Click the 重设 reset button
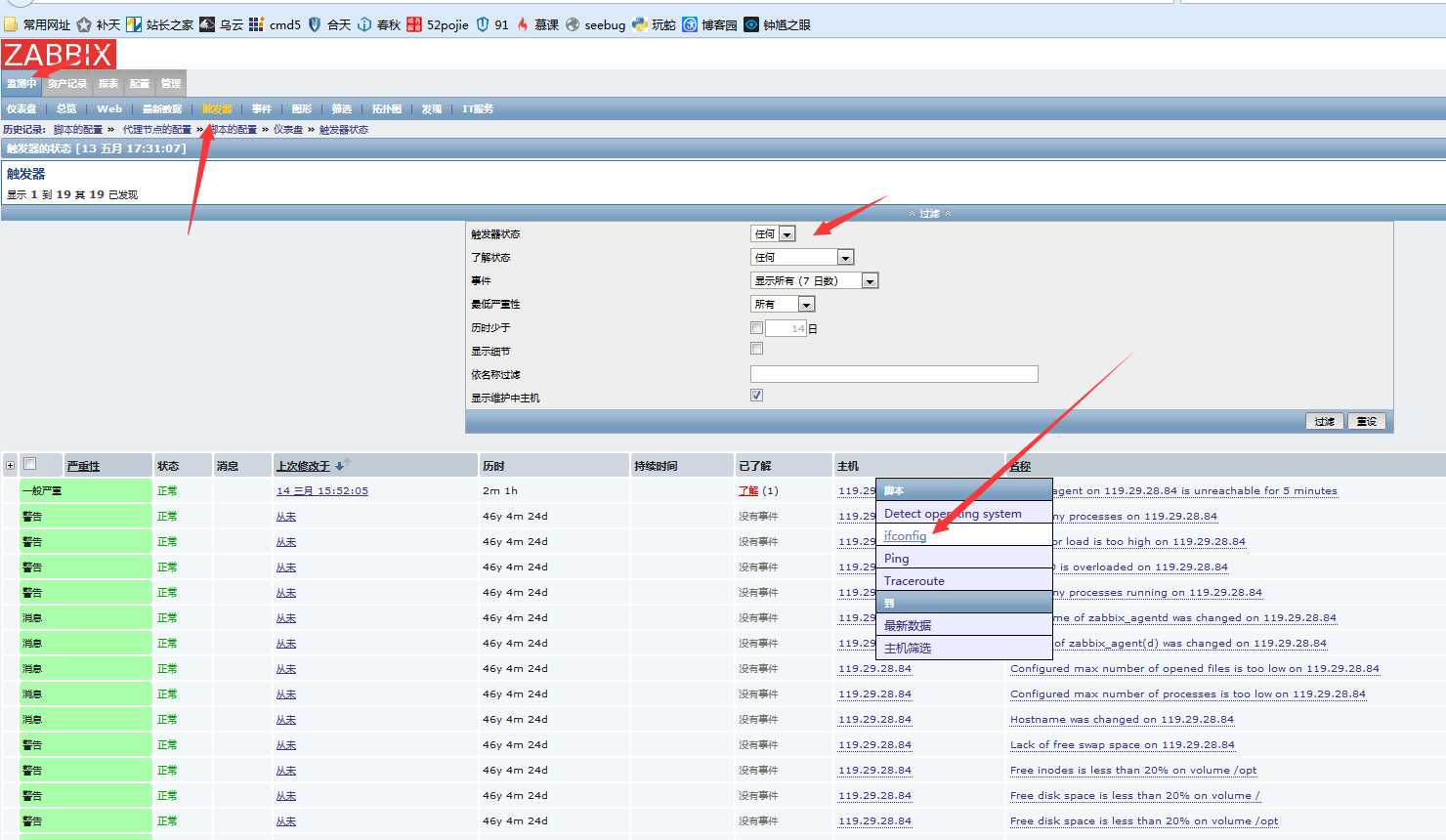 coord(1367,421)
